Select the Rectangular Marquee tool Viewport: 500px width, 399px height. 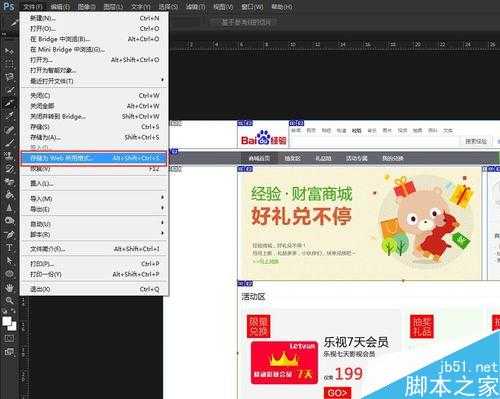coord(9,64)
